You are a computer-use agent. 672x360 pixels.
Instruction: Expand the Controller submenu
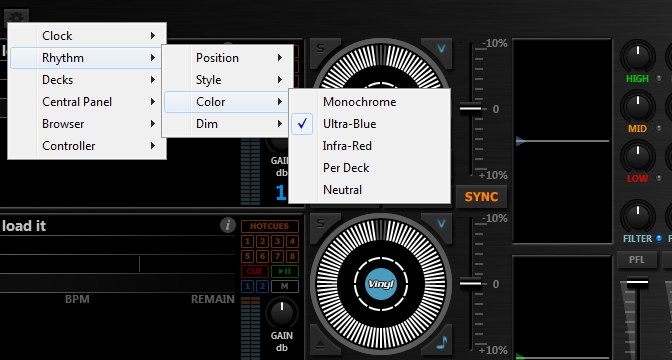(x=87, y=146)
